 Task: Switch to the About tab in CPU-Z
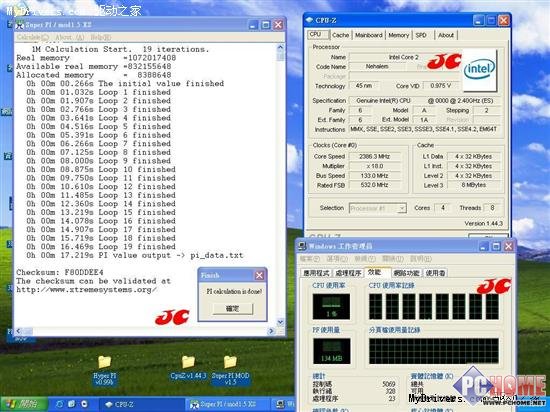446,35
